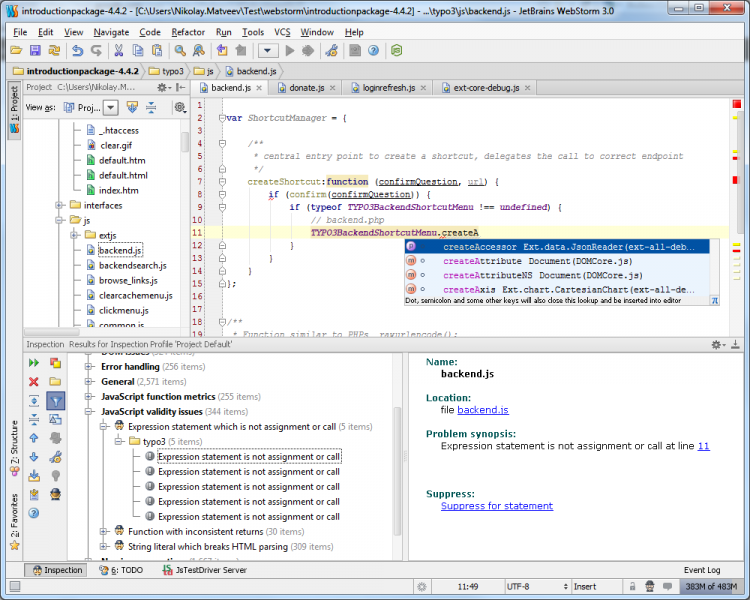
Task: Rerun inspection with green double-arrow icon
Action: pyautogui.click(x=33, y=363)
